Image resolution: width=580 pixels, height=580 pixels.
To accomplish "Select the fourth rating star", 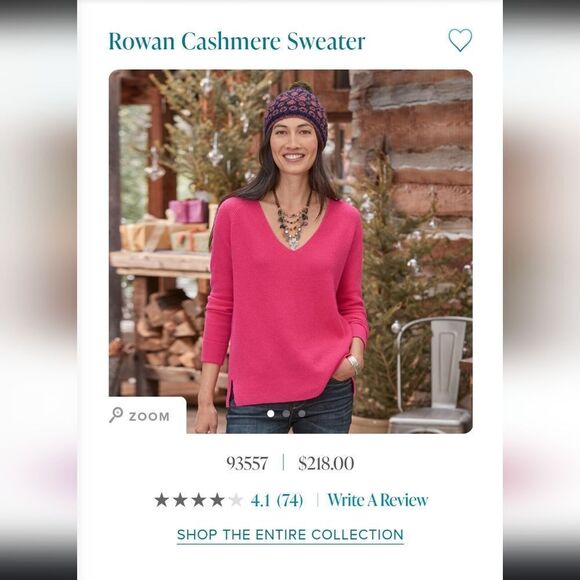I will [217, 500].
